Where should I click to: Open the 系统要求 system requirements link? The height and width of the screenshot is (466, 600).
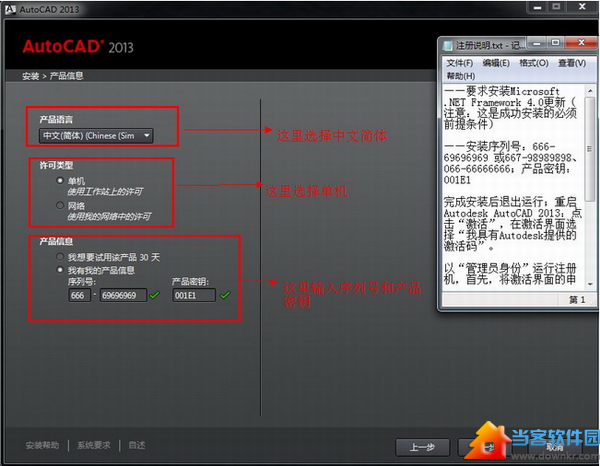94,445
